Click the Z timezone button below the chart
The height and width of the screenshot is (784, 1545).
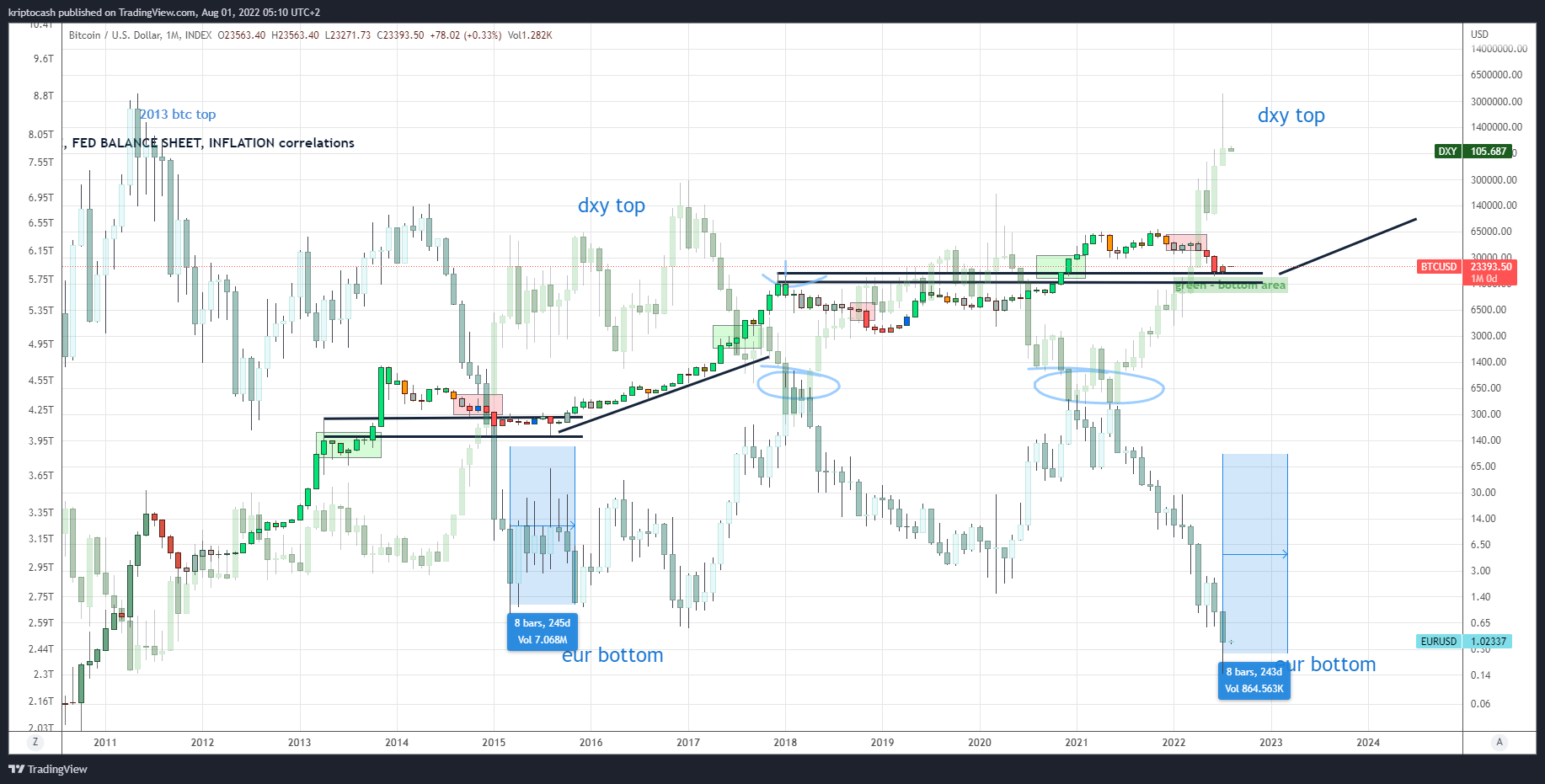pos(35,742)
